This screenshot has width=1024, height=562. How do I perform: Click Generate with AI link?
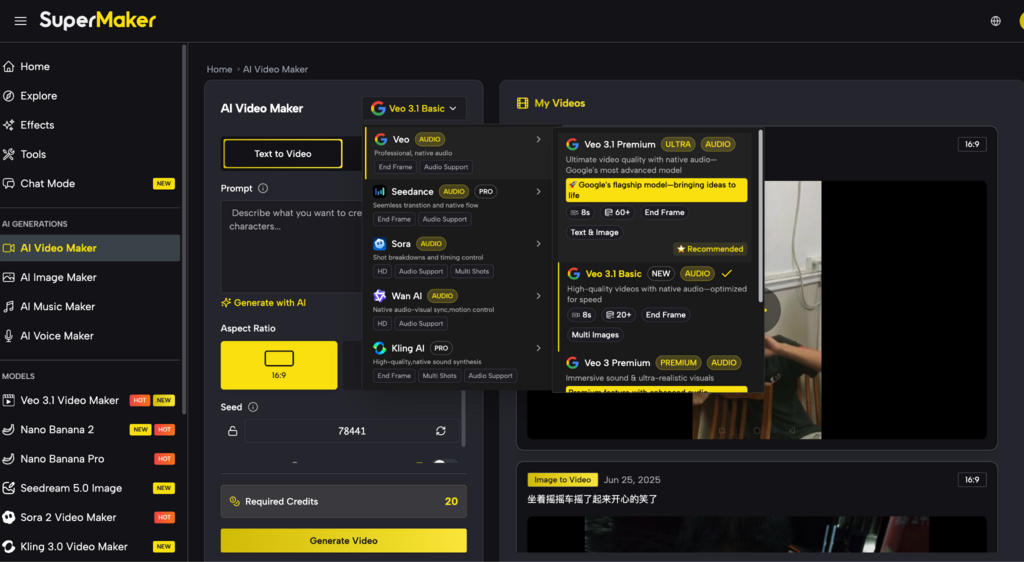[264, 303]
